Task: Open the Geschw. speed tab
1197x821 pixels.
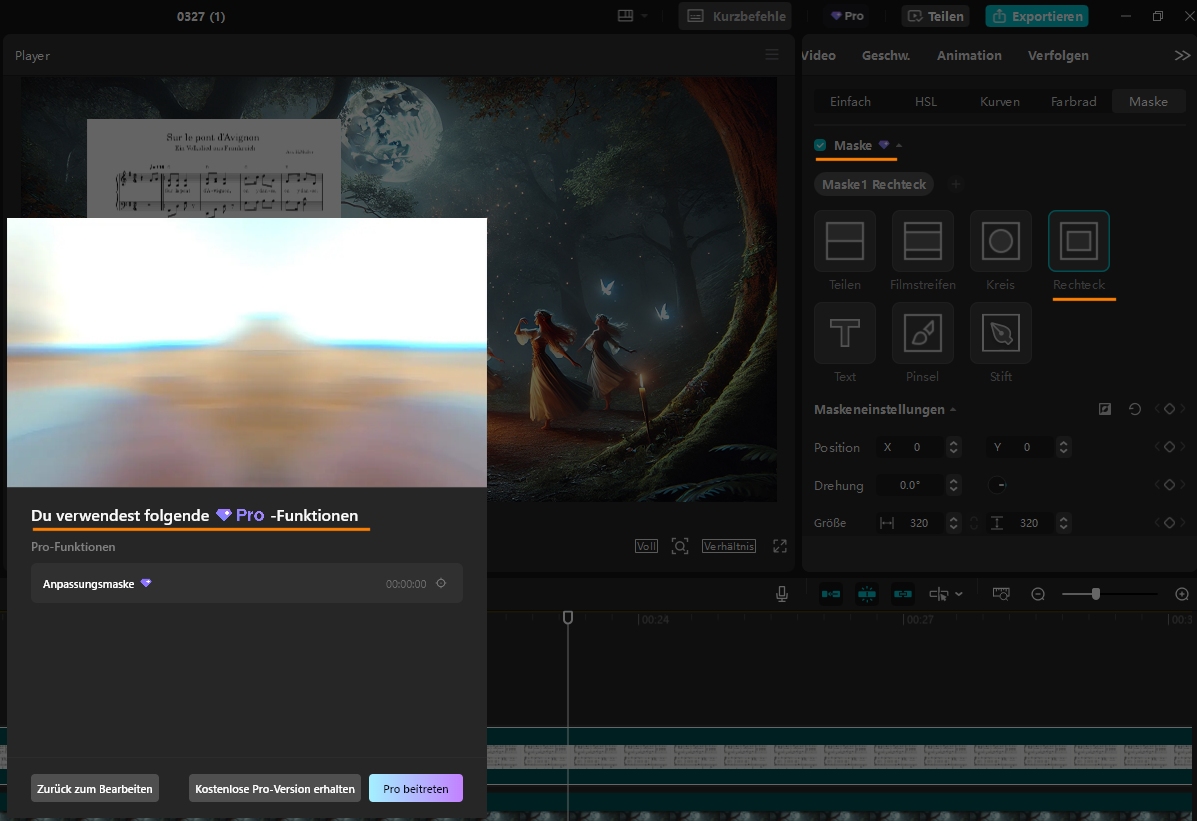Action: tap(886, 55)
